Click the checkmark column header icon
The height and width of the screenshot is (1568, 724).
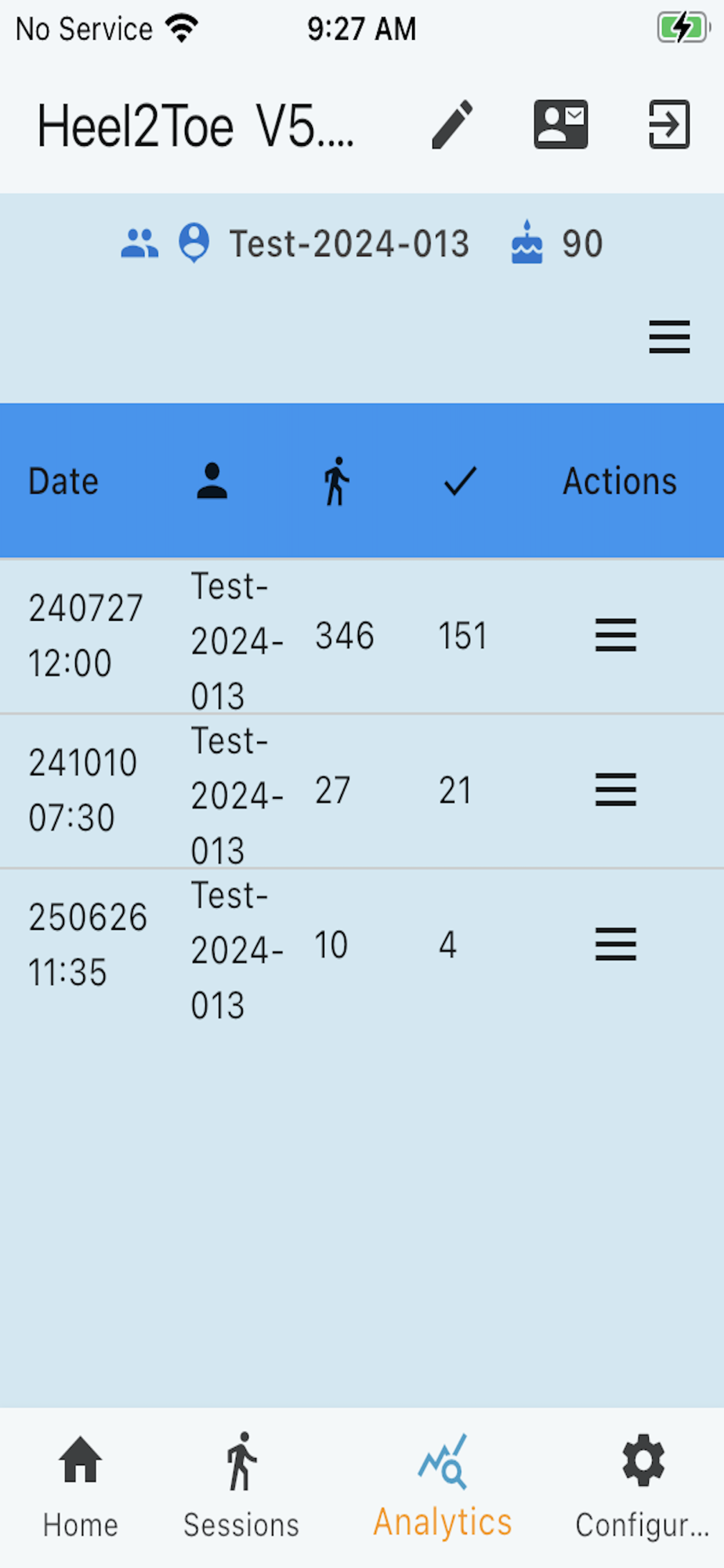coord(460,481)
